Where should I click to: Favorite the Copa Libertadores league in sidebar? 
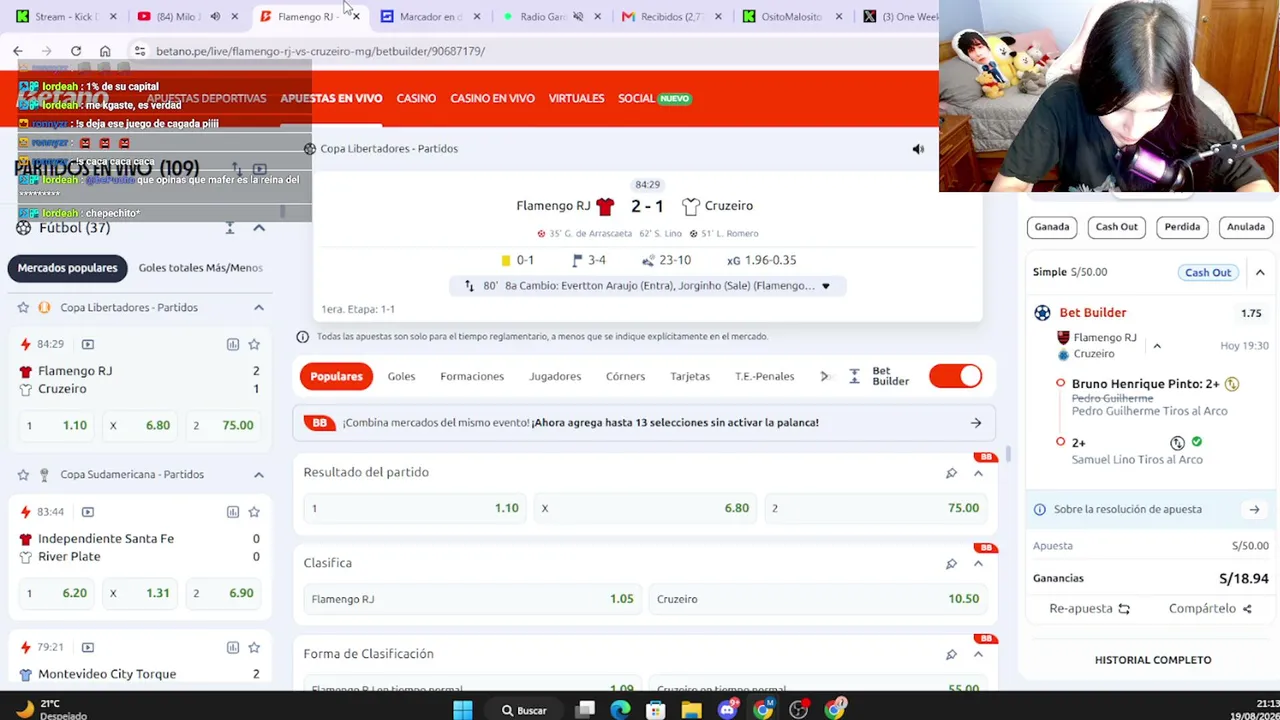click(x=23, y=308)
